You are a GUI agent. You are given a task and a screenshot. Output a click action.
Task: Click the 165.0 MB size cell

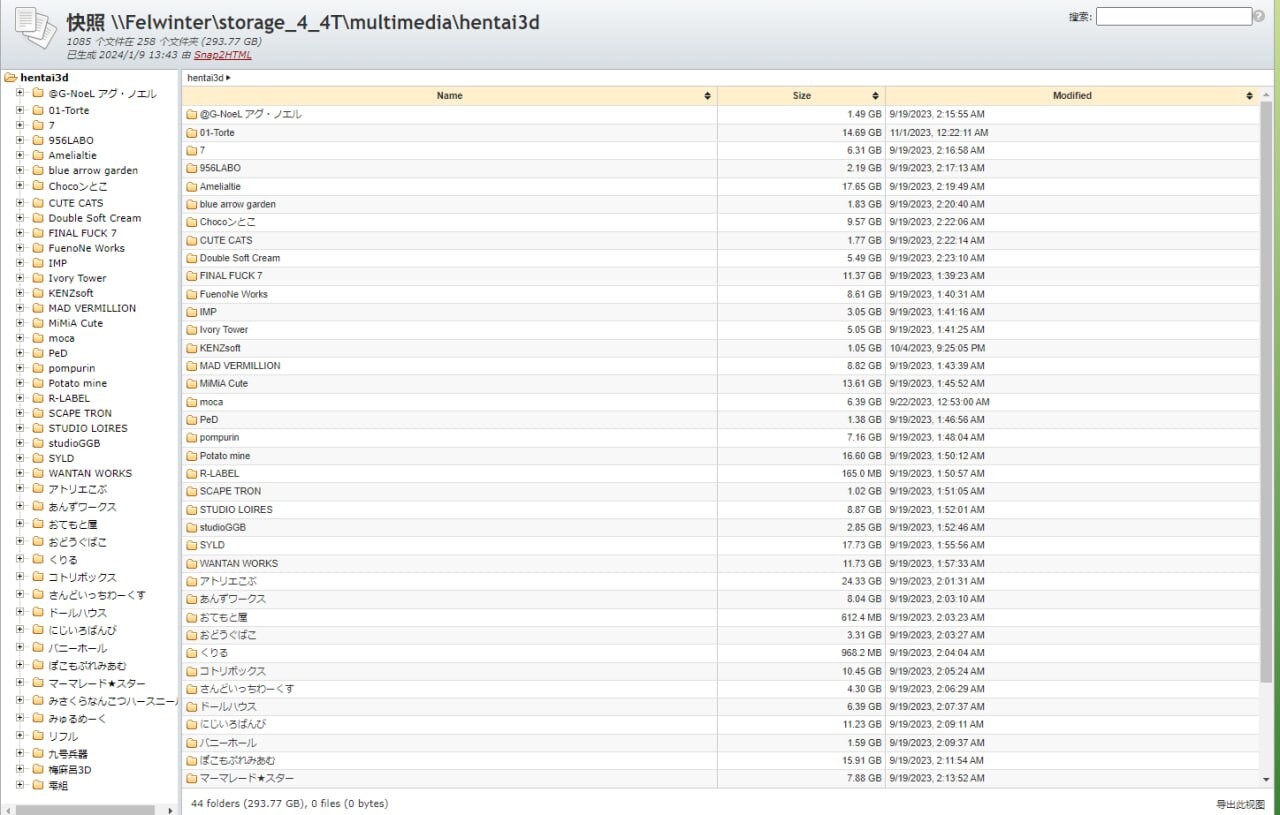(x=860, y=474)
